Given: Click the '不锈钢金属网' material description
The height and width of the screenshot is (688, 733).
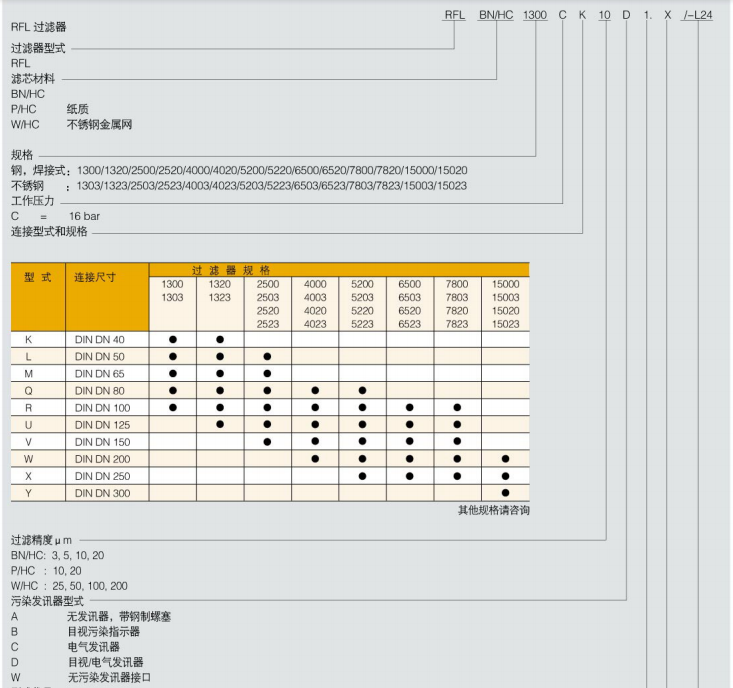Looking at the screenshot, I should click(99, 125).
